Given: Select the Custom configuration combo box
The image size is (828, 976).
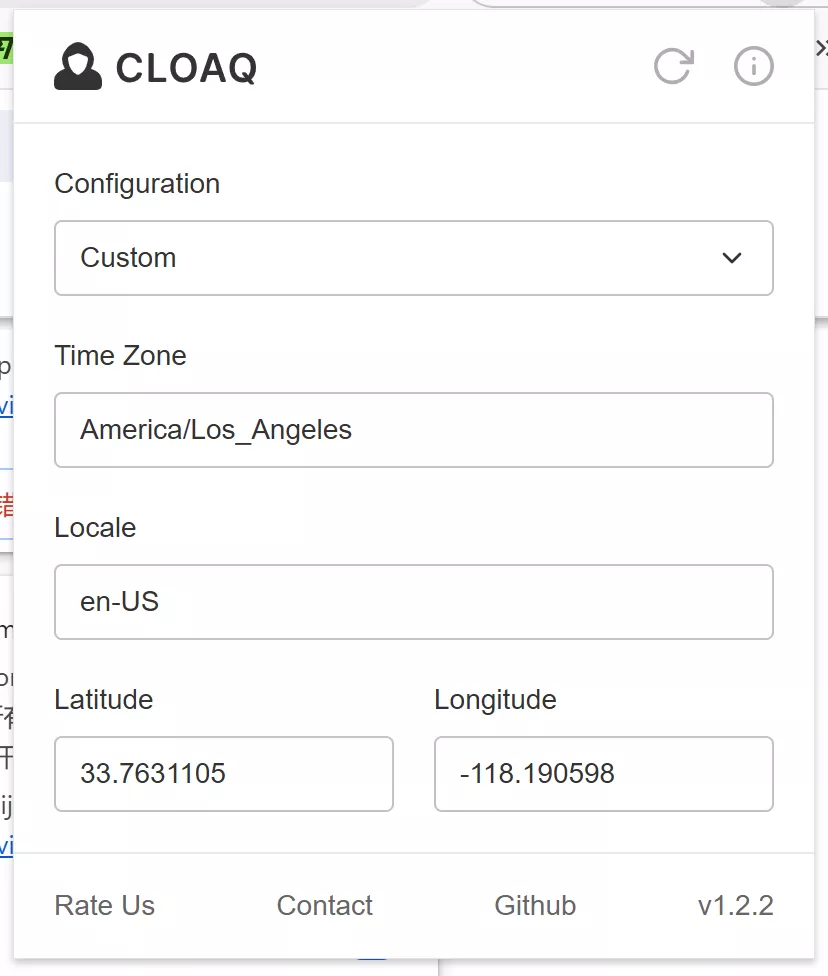Looking at the screenshot, I should (400, 258).
